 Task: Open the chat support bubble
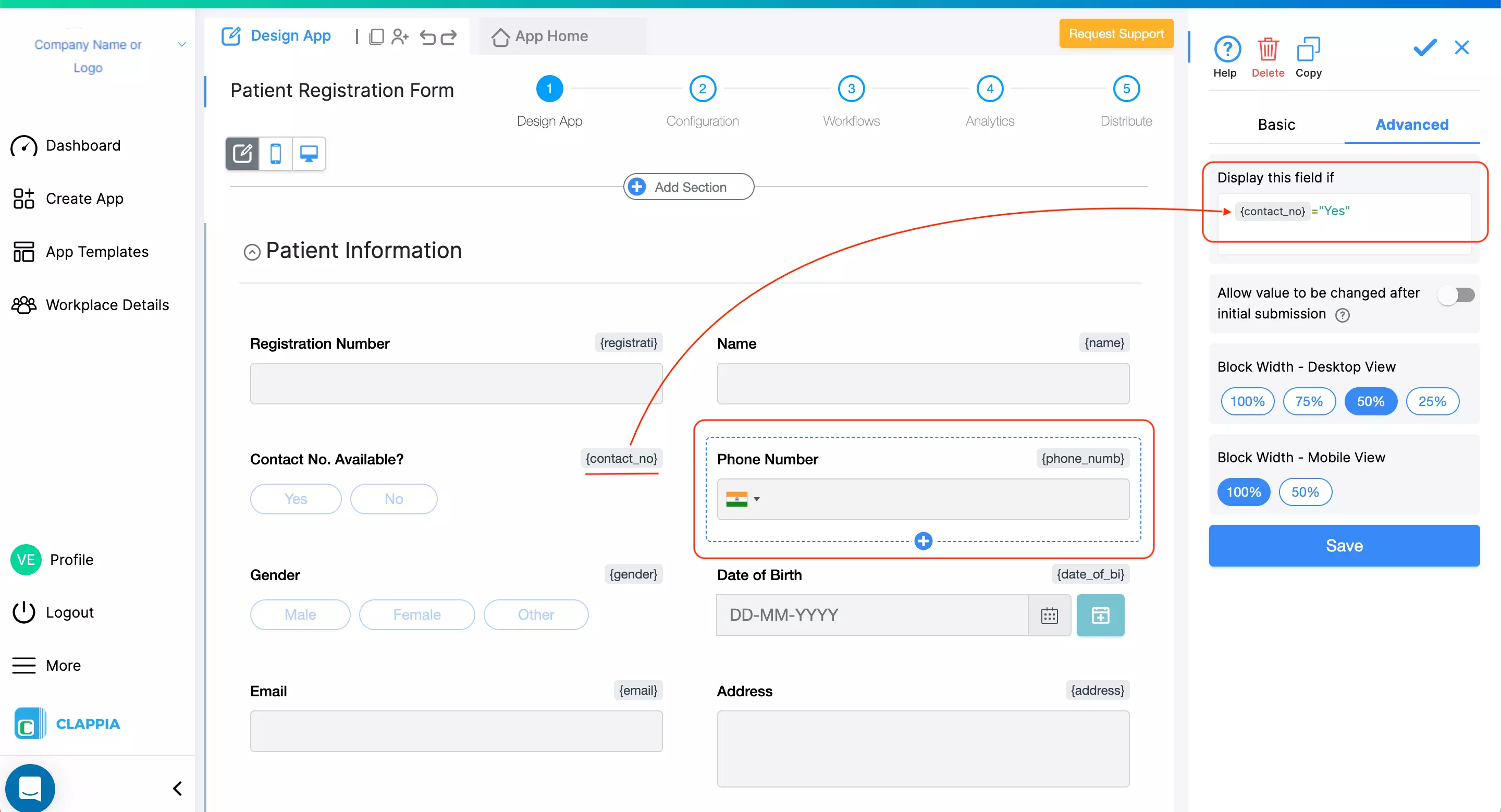(30, 788)
